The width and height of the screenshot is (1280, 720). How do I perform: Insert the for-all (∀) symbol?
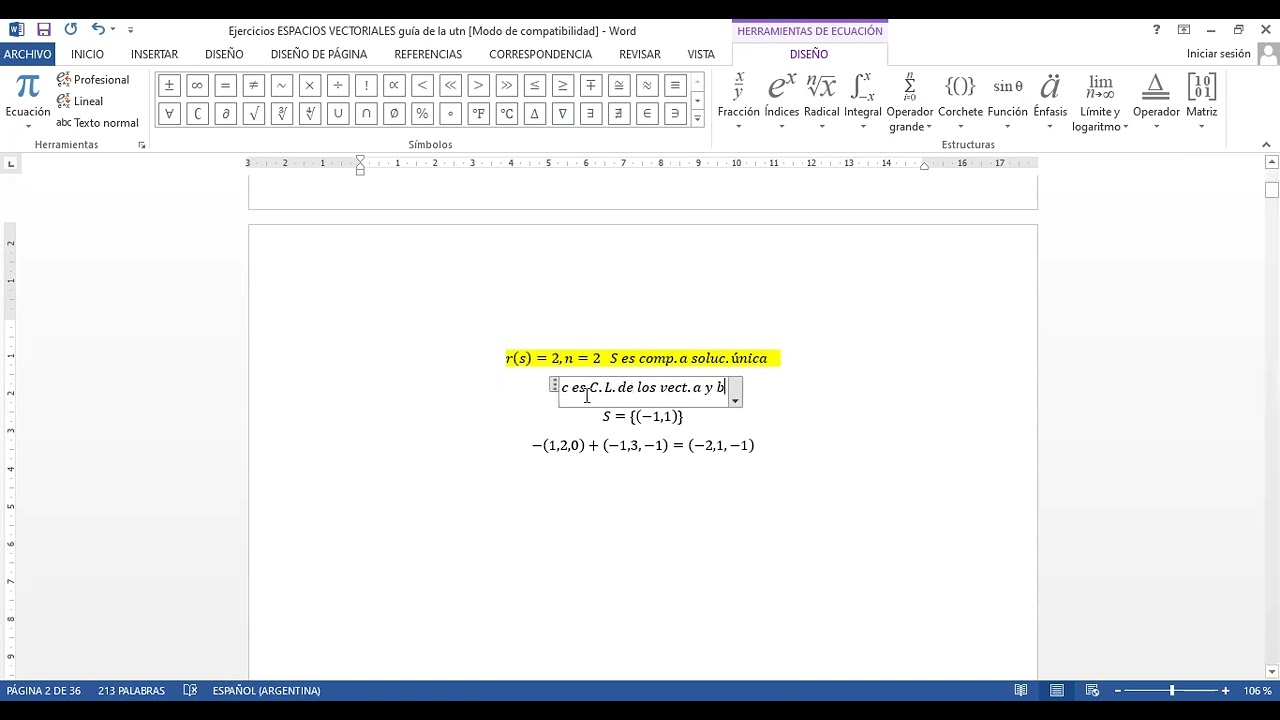[x=169, y=114]
